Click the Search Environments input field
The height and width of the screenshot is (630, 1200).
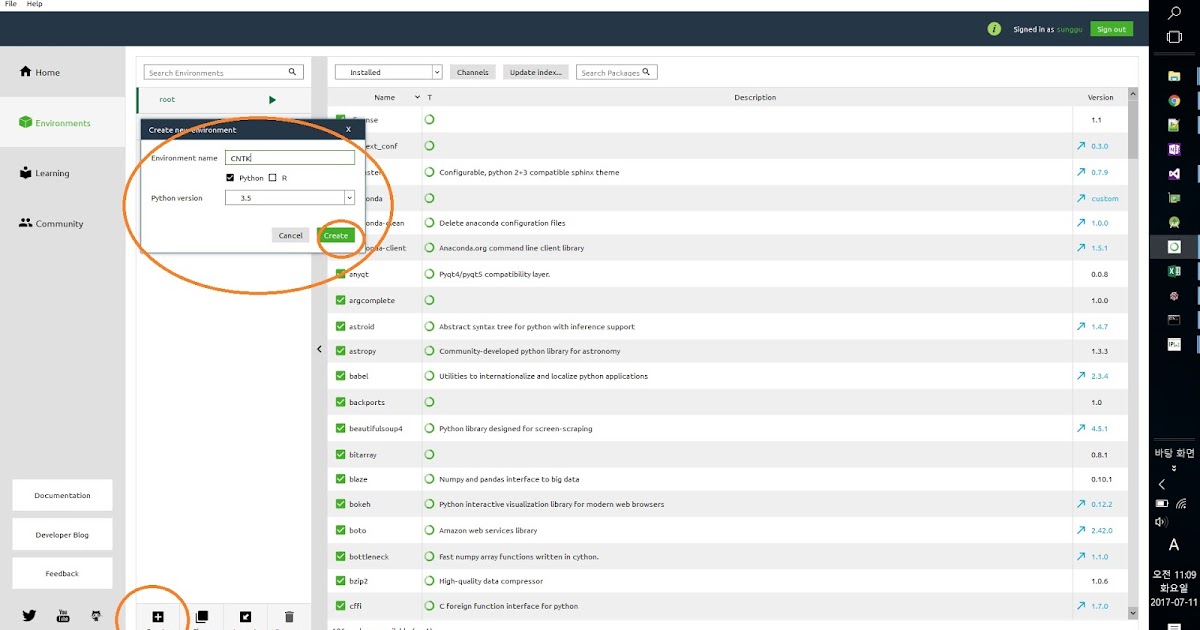tap(223, 72)
